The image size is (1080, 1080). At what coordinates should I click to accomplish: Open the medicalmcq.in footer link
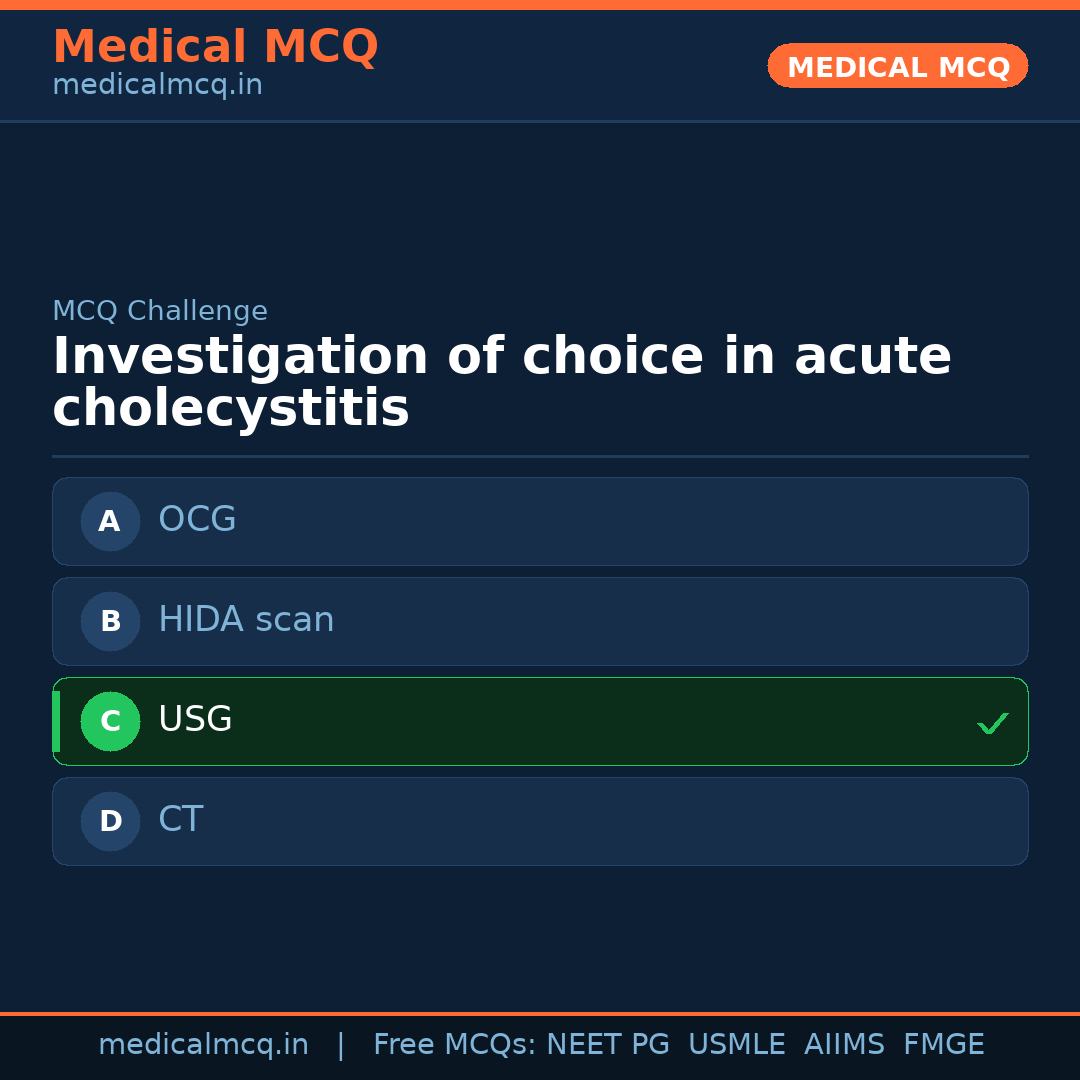pos(203,1044)
